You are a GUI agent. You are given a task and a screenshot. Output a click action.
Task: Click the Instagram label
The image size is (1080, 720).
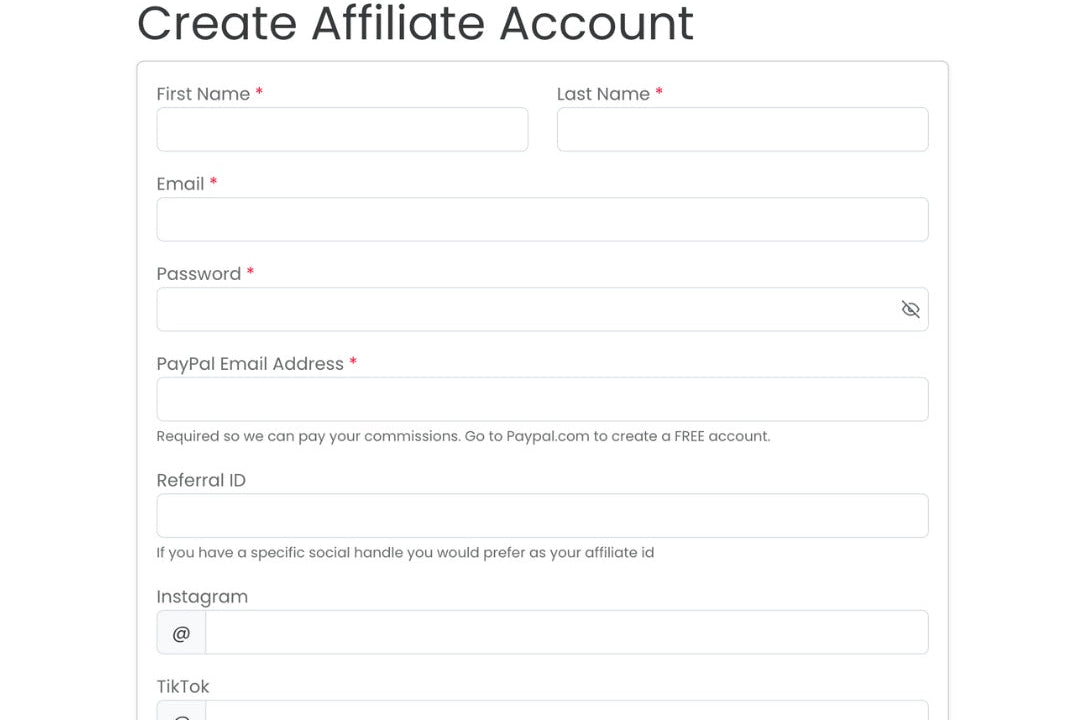202,597
